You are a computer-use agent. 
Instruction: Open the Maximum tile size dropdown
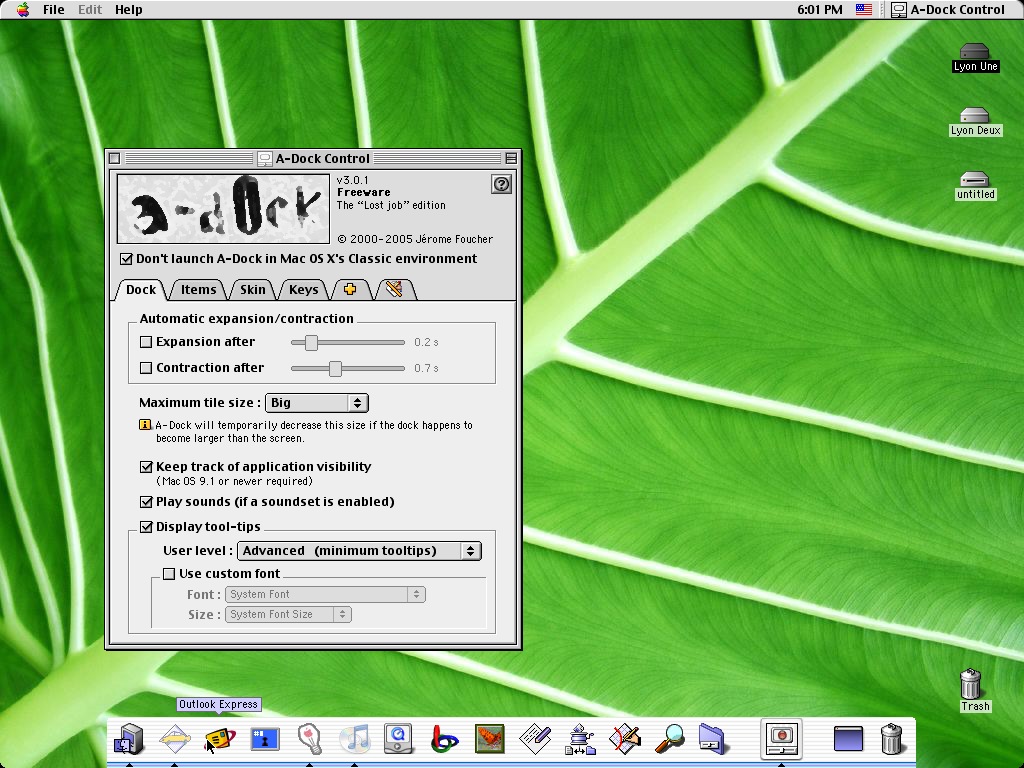click(x=317, y=403)
